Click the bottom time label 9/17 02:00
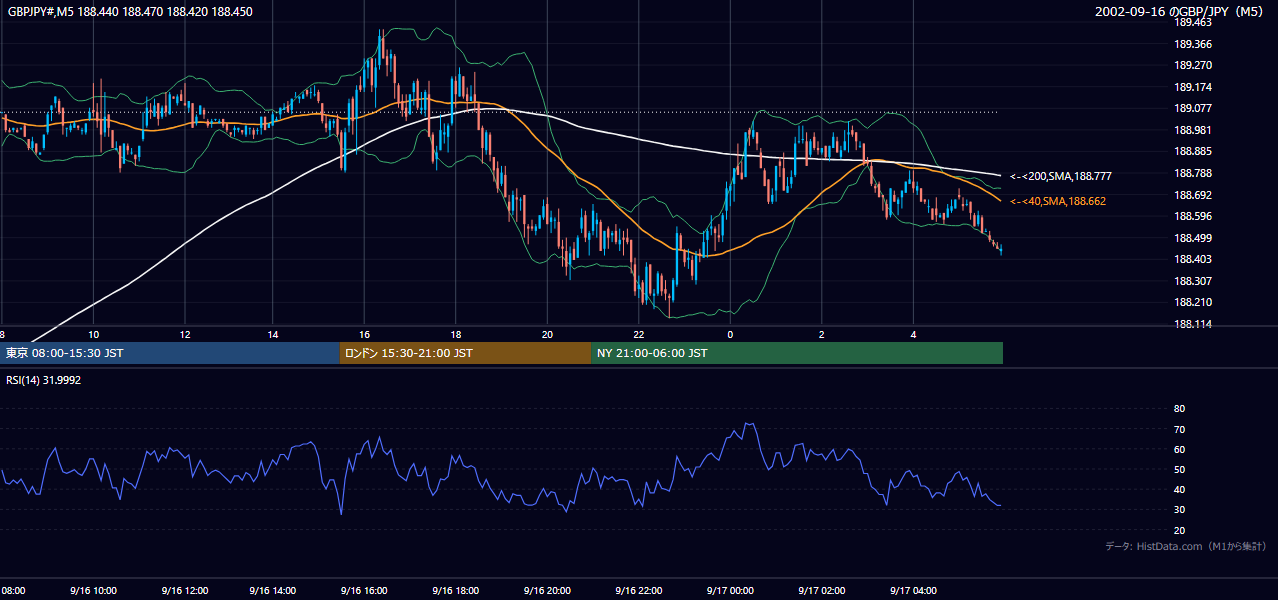 click(x=822, y=591)
